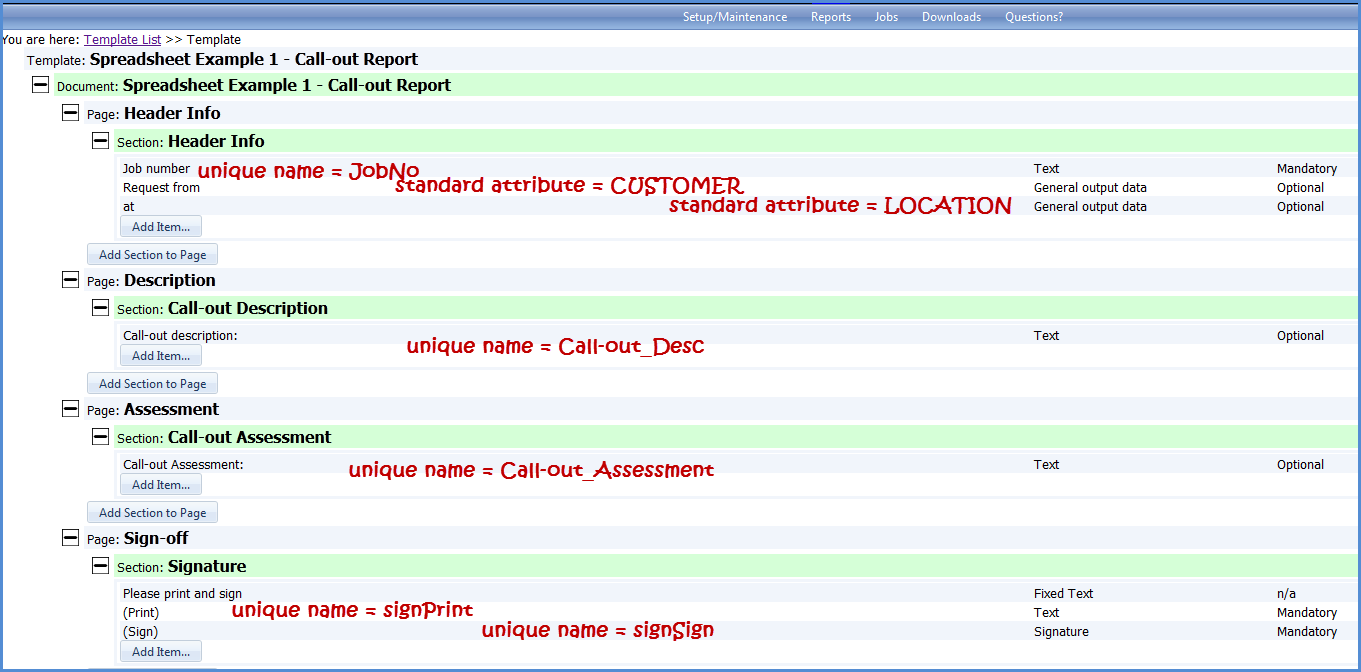Viewport: 1361px width, 672px height.
Task: Collapse the Header Info section
Action: (100, 141)
